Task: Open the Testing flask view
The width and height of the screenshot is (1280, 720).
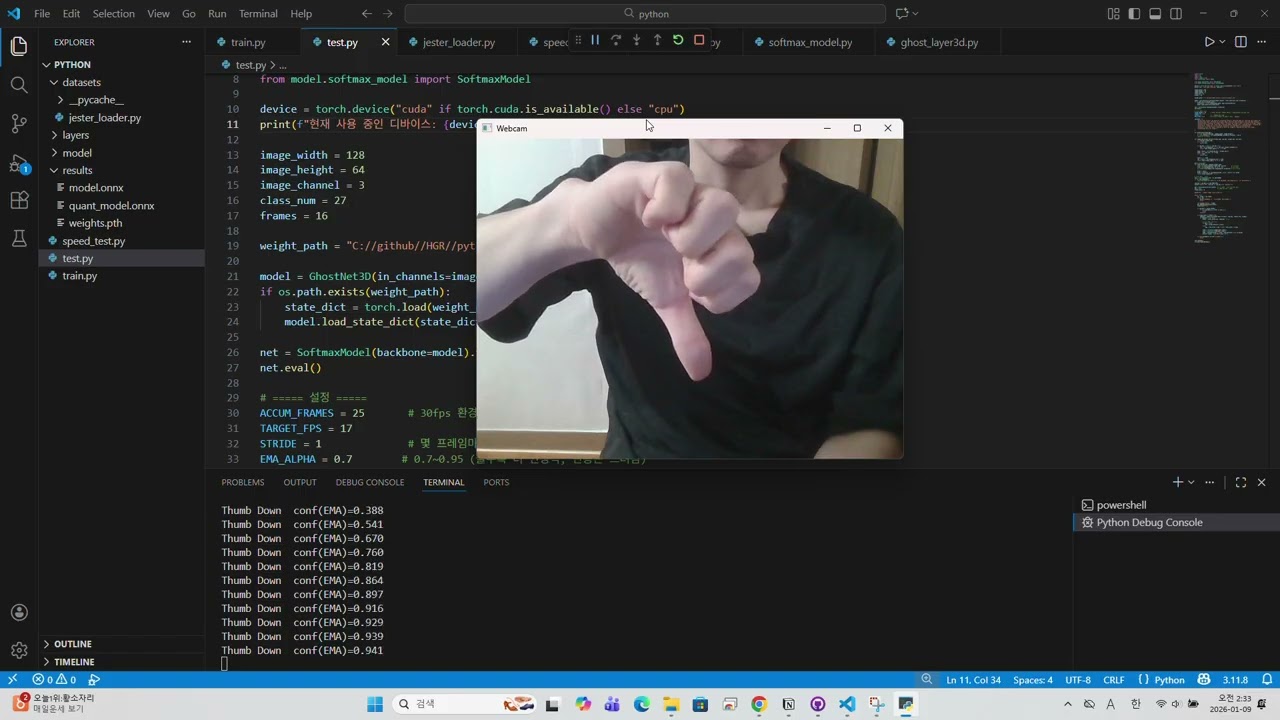Action: click(19, 239)
